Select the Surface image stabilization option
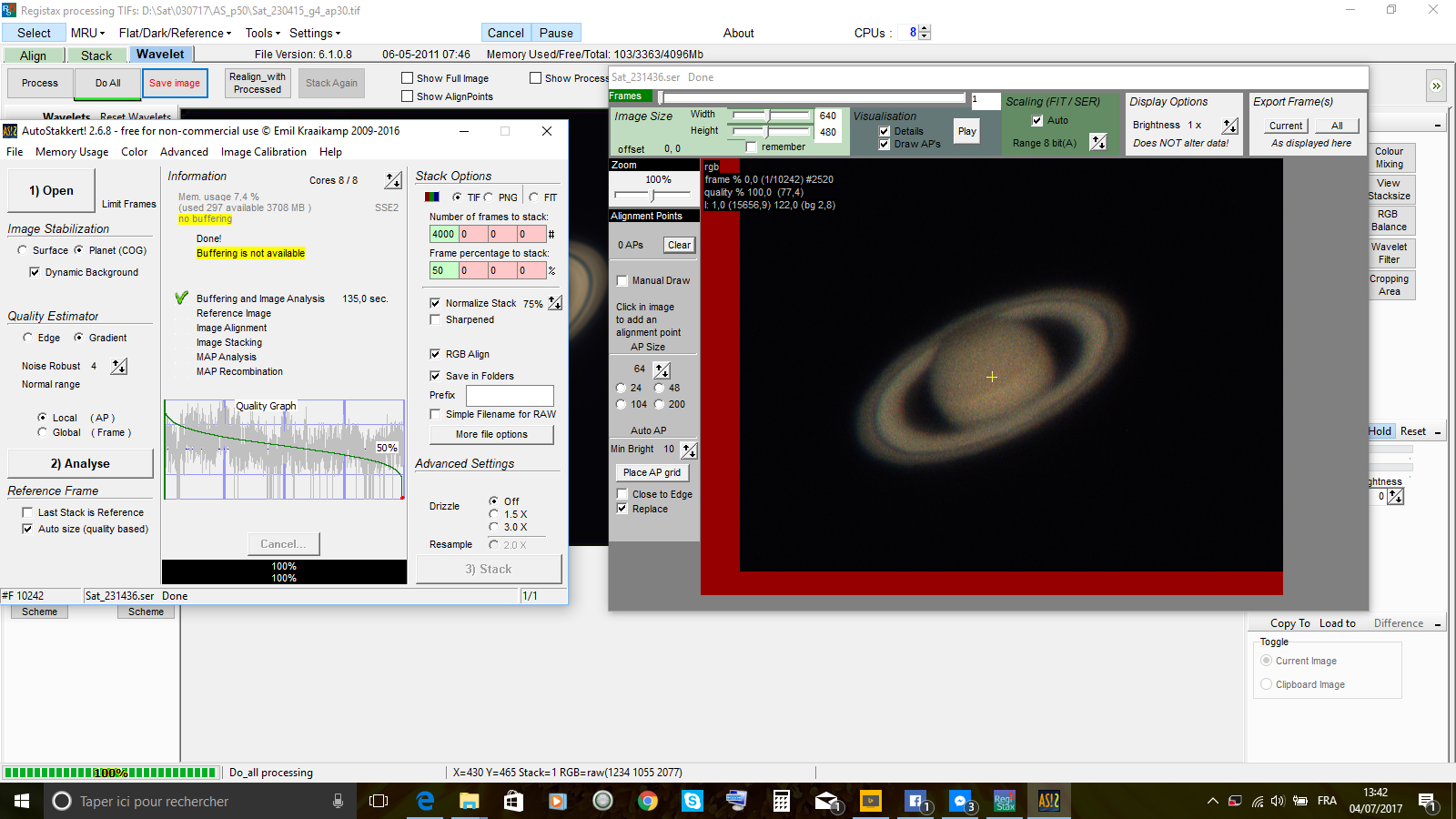 pos(23,250)
